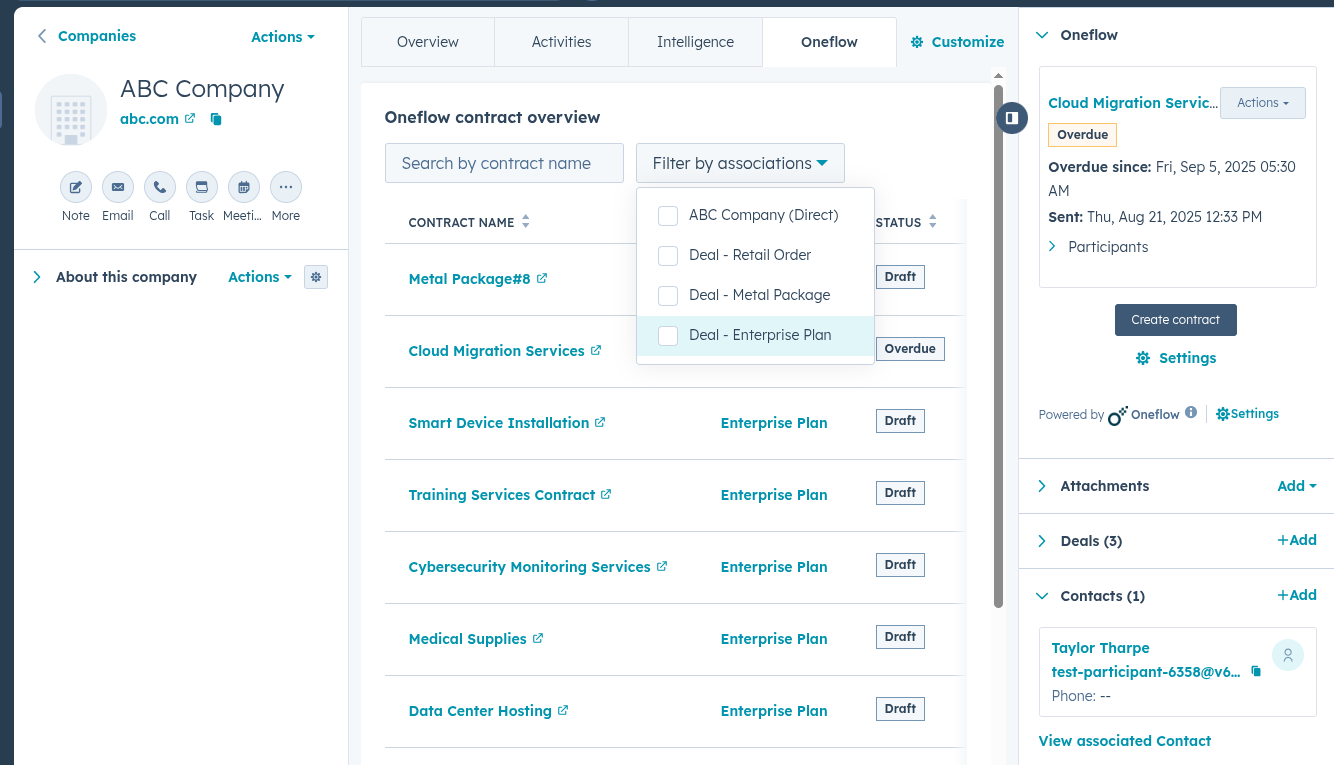The width and height of the screenshot is (1334, 765).
Task: Open Settings link next to Powered by Oneflow
Action: point(1247,414)
